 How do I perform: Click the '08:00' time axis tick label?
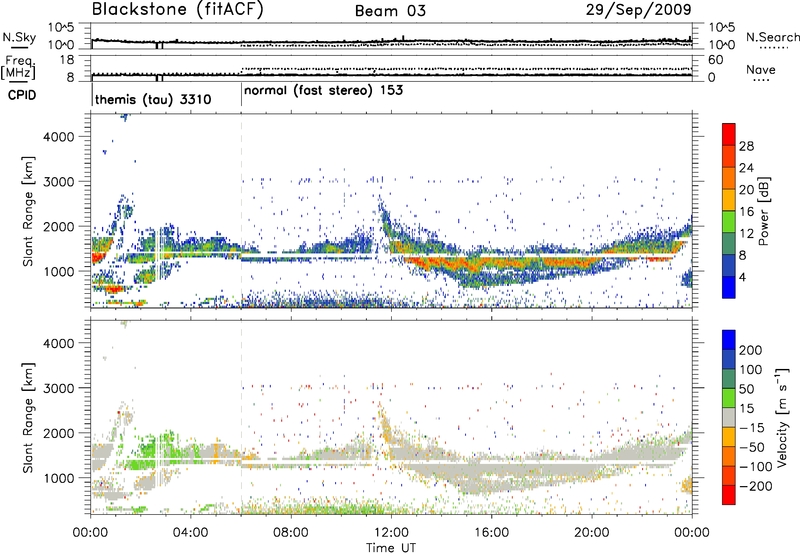click(291, 533)
